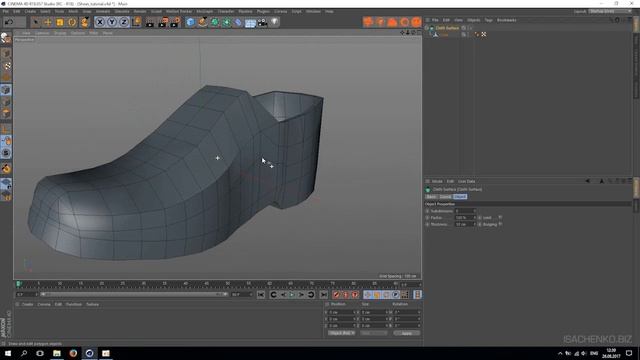
Task: Toggle the Limit checkbox
Action: pos(500,218)
